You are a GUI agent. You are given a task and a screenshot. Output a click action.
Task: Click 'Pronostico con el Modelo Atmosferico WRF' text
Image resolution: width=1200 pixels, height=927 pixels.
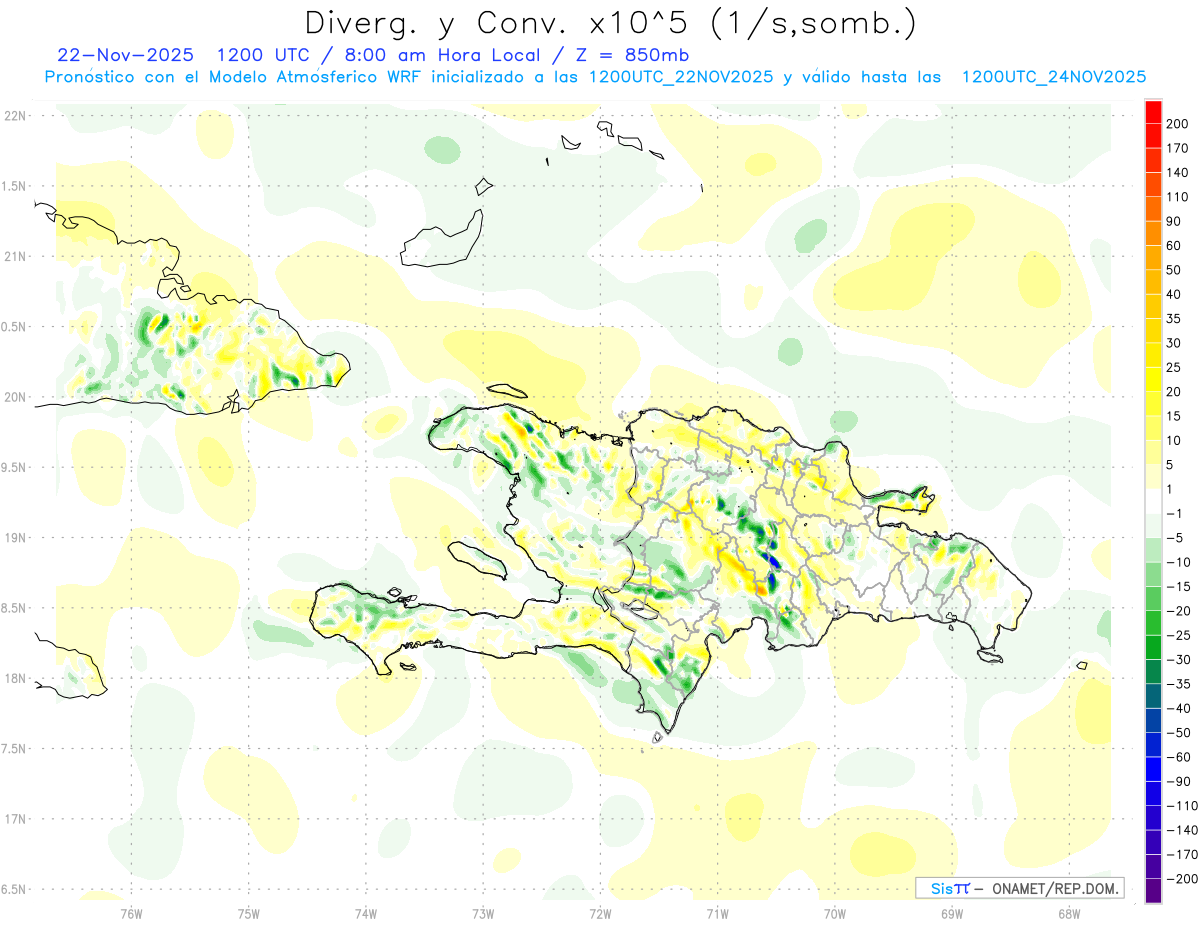pyautogui.click(x=233, y=77)
